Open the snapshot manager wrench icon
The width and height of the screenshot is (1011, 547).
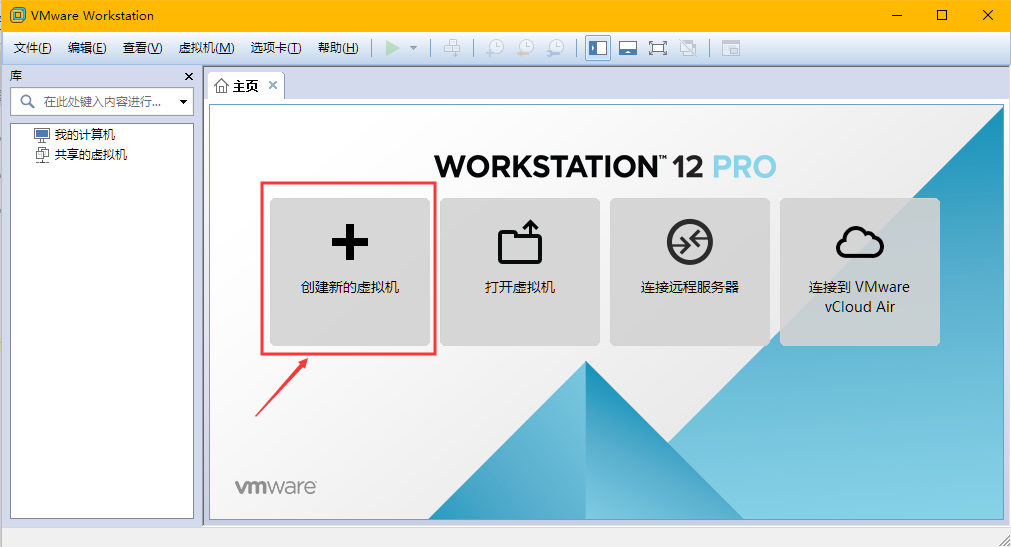[555, 48]
